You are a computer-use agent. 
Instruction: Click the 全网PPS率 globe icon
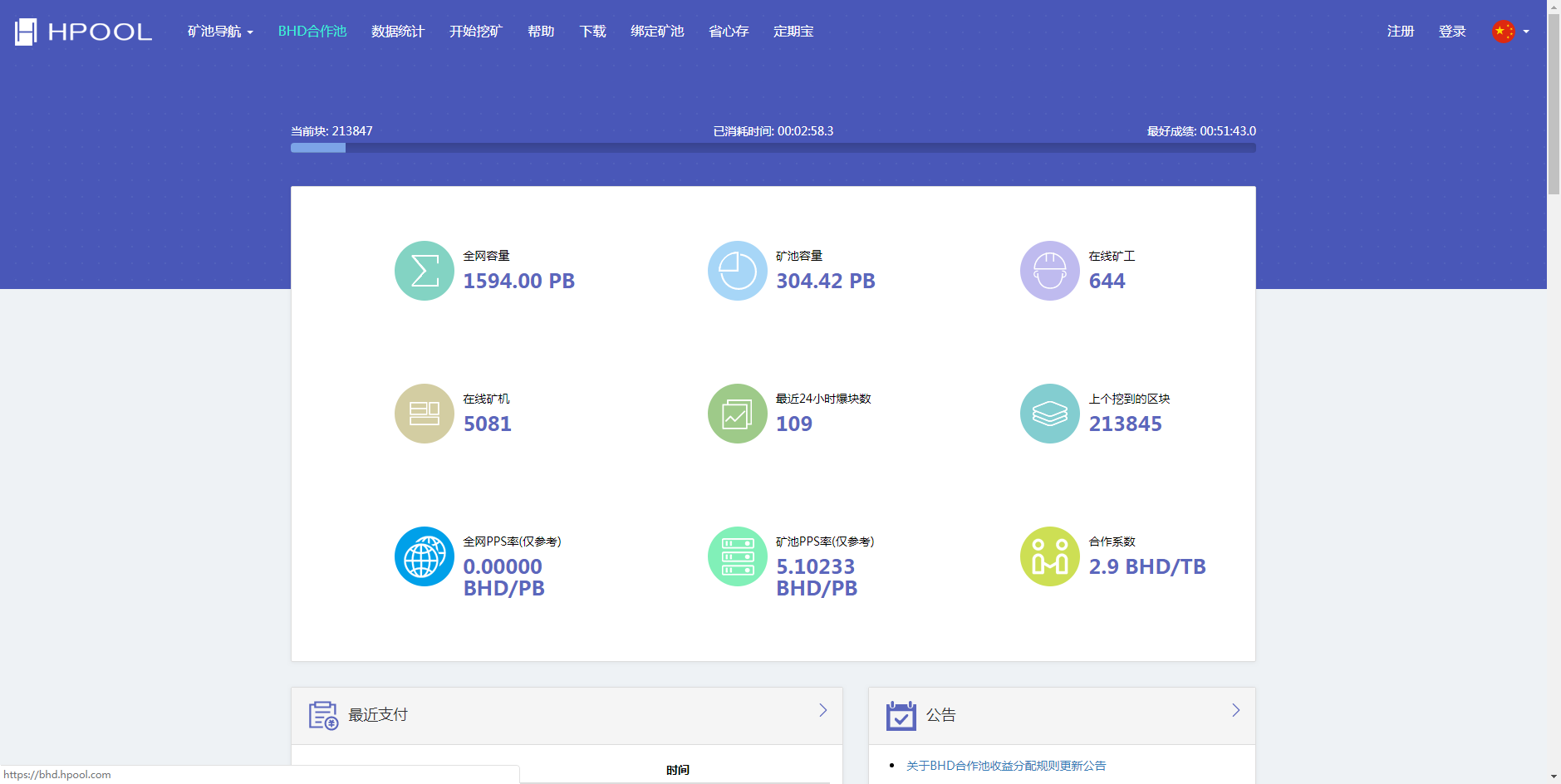tap(425, 556)
